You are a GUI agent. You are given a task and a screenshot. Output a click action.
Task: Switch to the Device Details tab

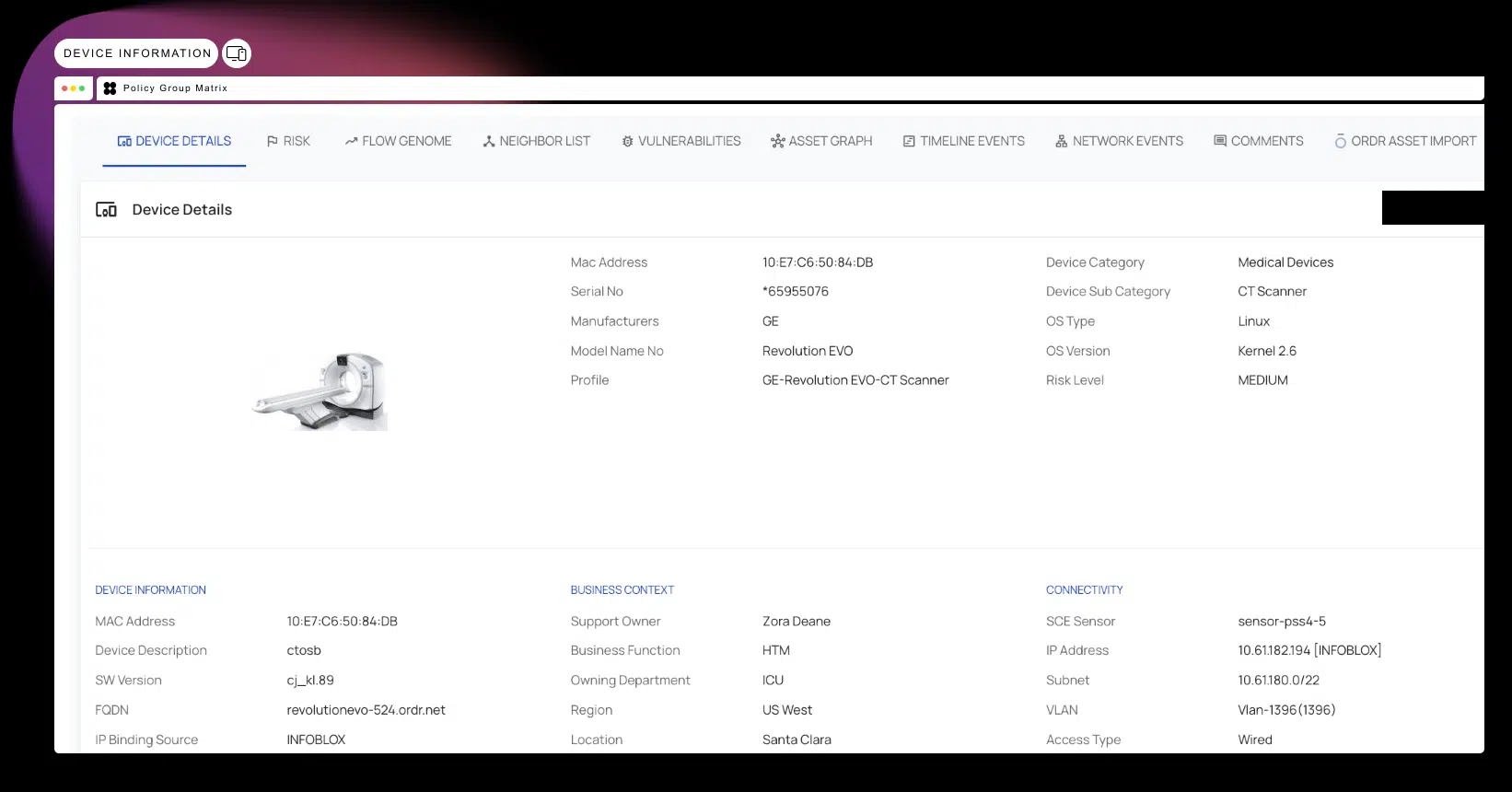tap(175, 141)
